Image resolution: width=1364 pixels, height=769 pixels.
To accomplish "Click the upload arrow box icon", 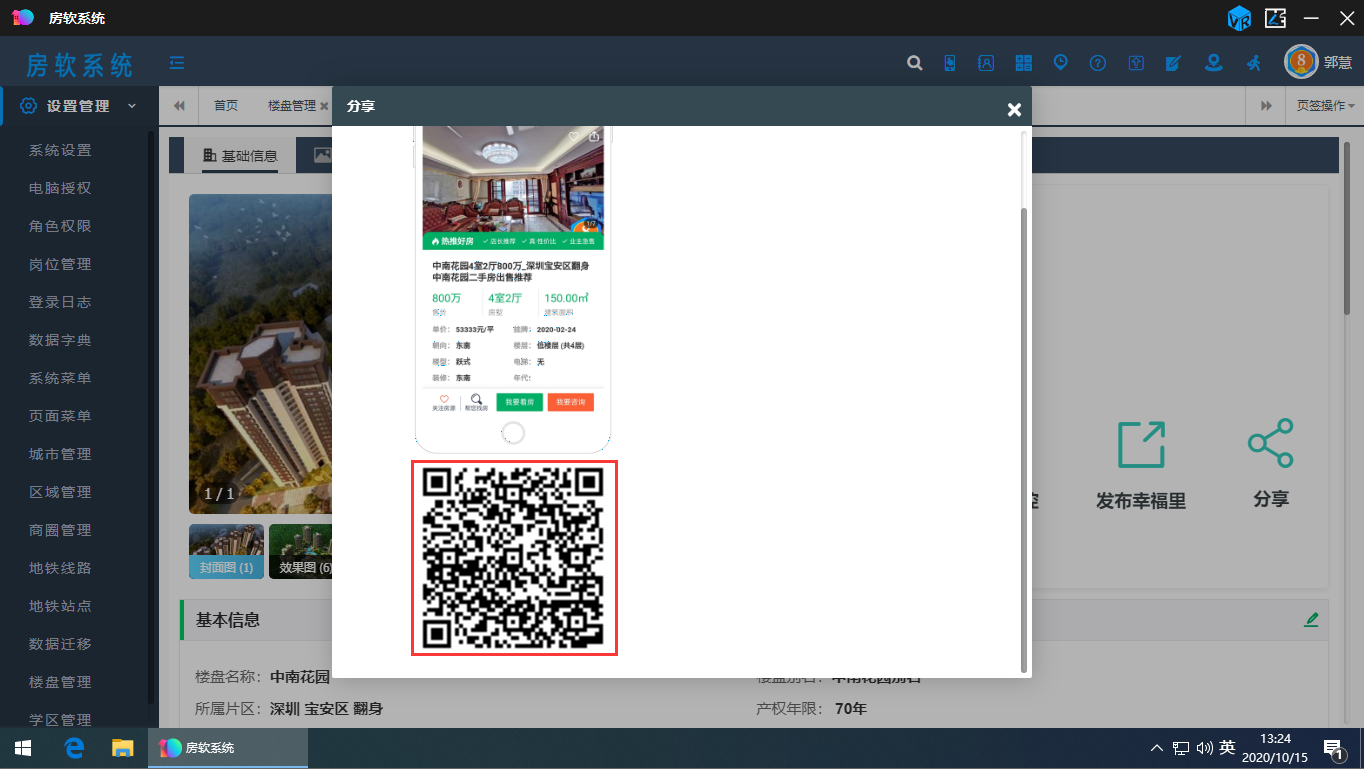I will pos(1136,63).
